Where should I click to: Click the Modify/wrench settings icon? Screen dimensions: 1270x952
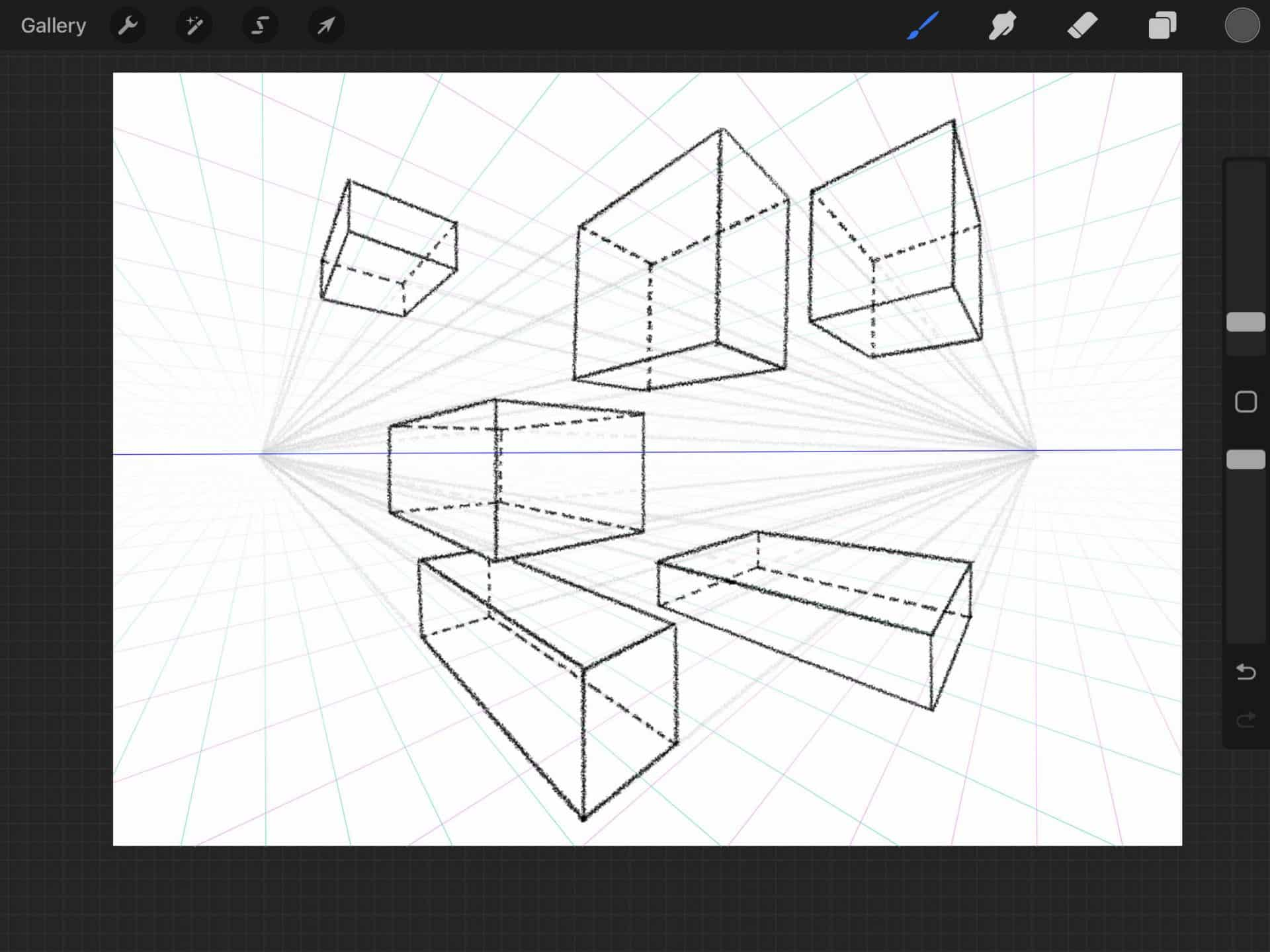[x=127, y=25]
